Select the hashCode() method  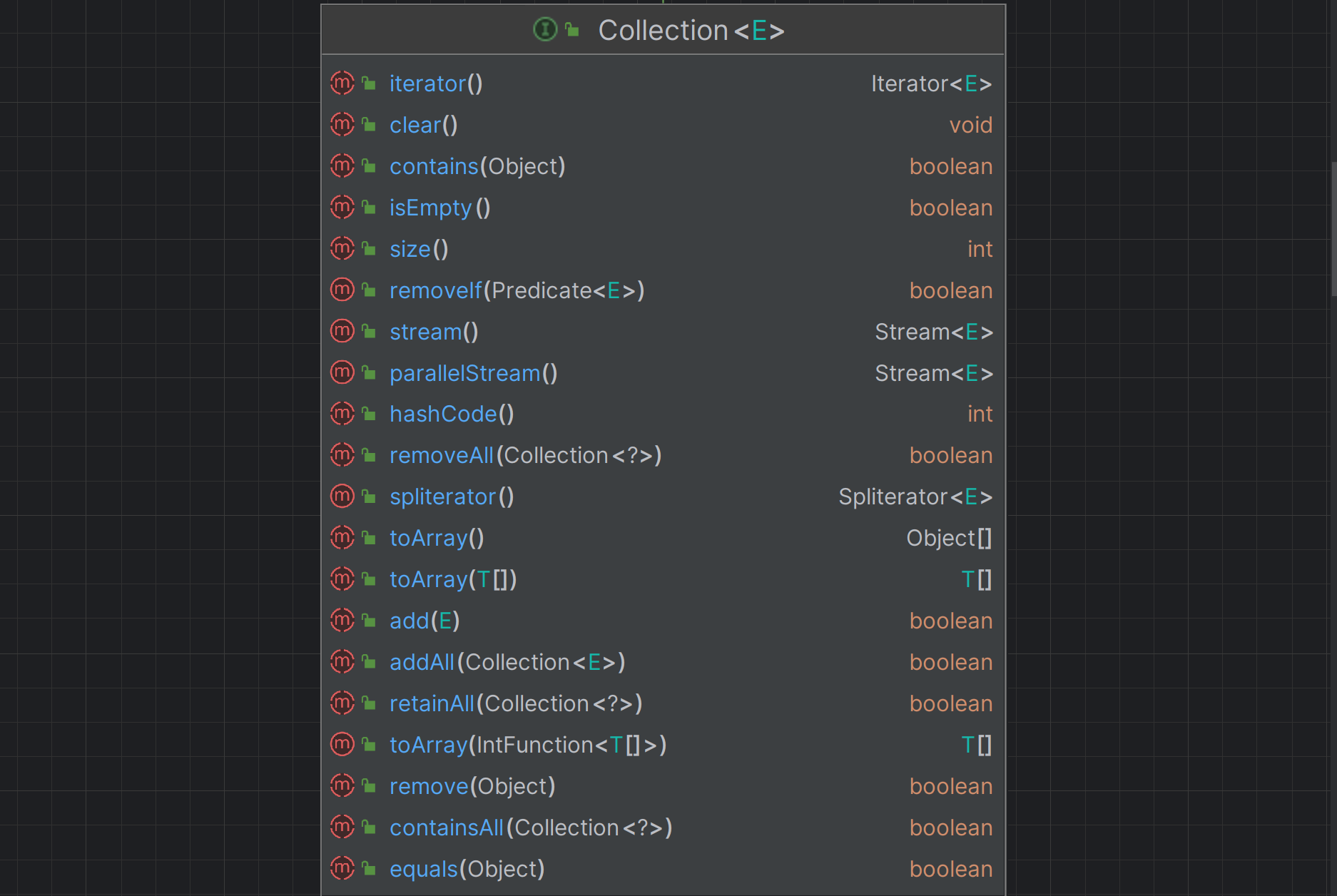[x=452, y=414]
